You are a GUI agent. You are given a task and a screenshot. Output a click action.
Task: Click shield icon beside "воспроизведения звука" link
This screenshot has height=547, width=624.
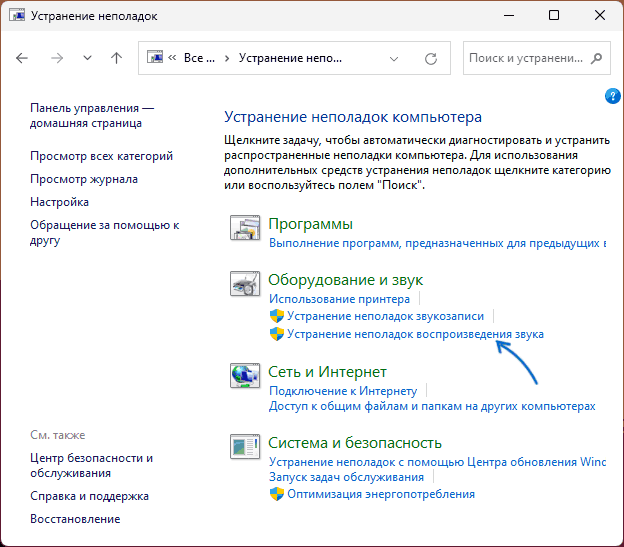277,334
